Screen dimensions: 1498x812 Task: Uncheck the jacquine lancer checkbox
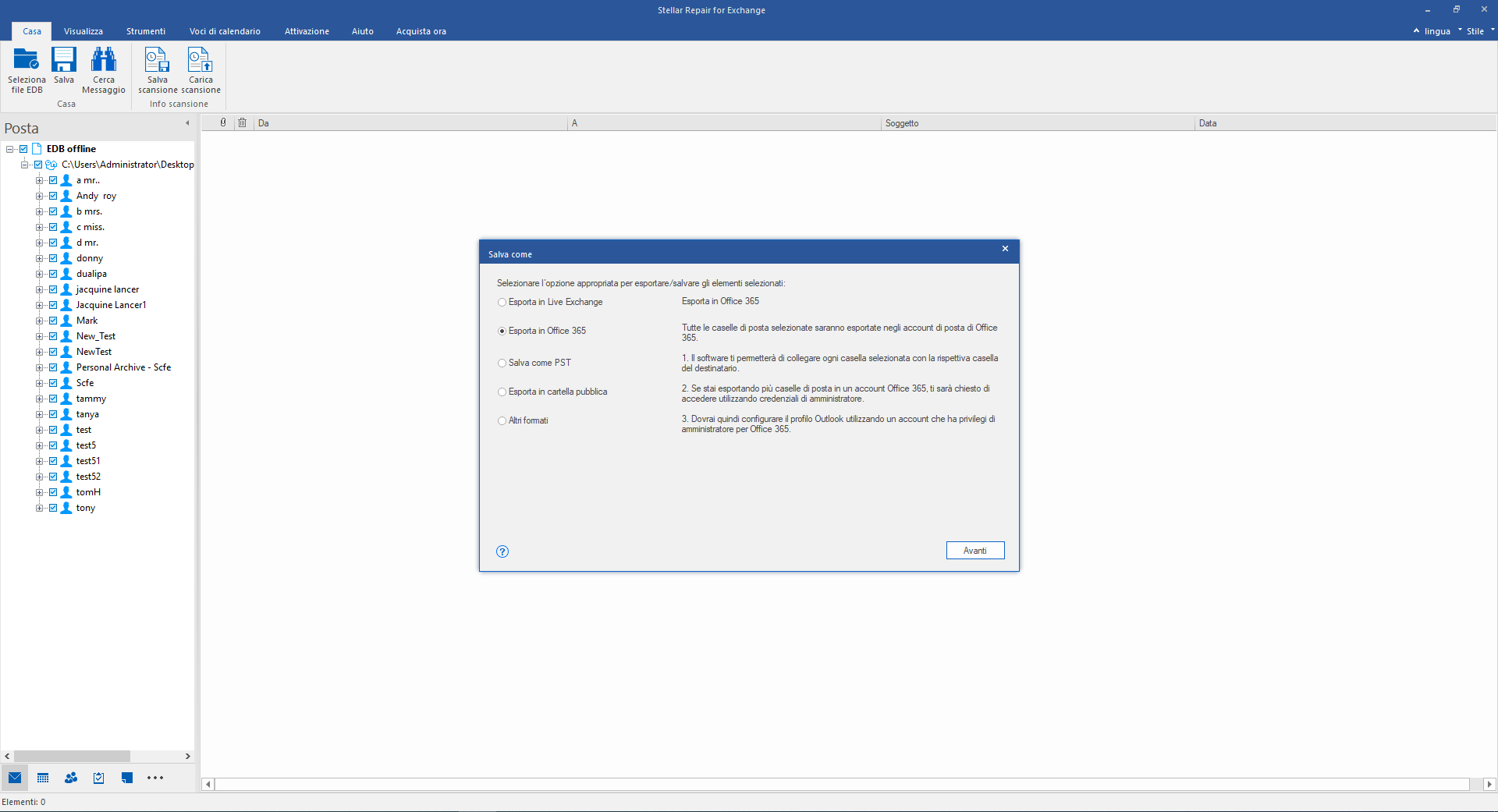(x=53, y=289)
